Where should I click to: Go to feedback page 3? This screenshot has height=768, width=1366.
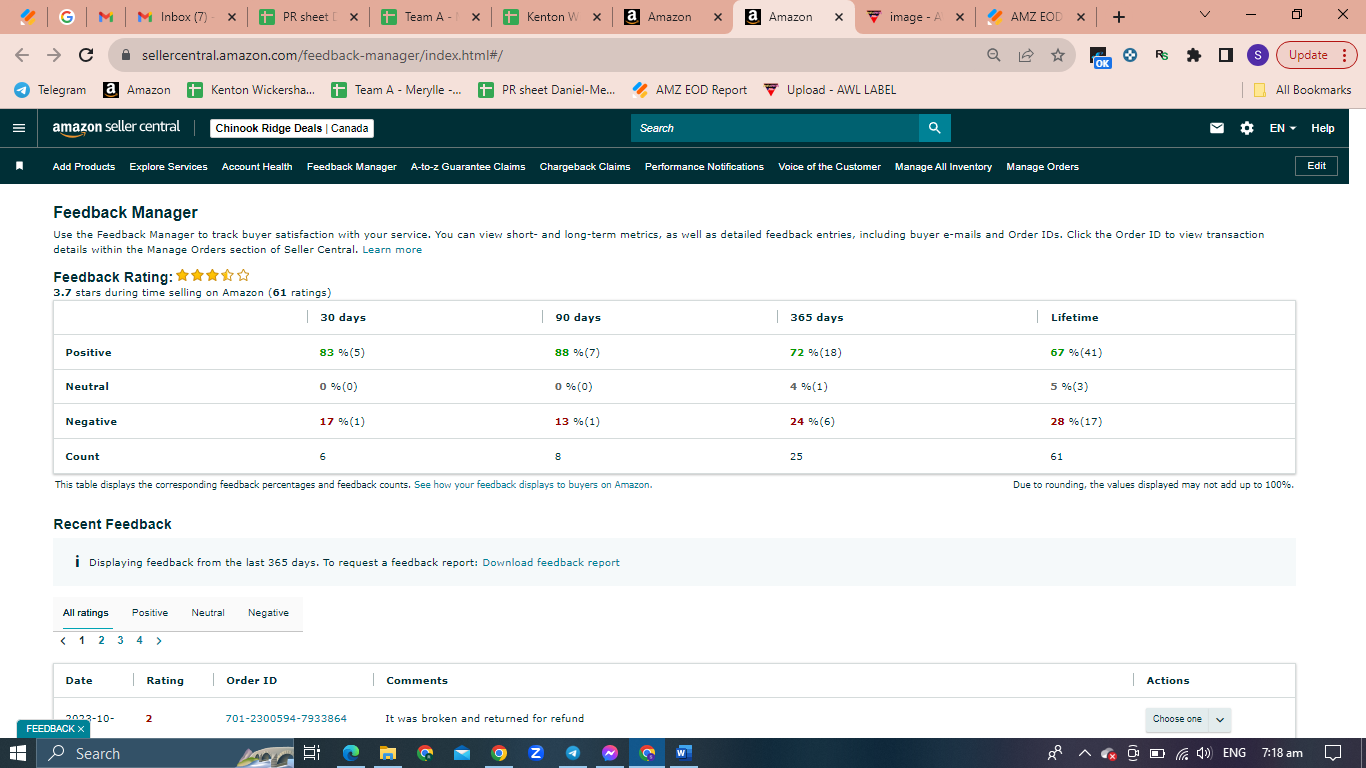(x=120, y=641)
